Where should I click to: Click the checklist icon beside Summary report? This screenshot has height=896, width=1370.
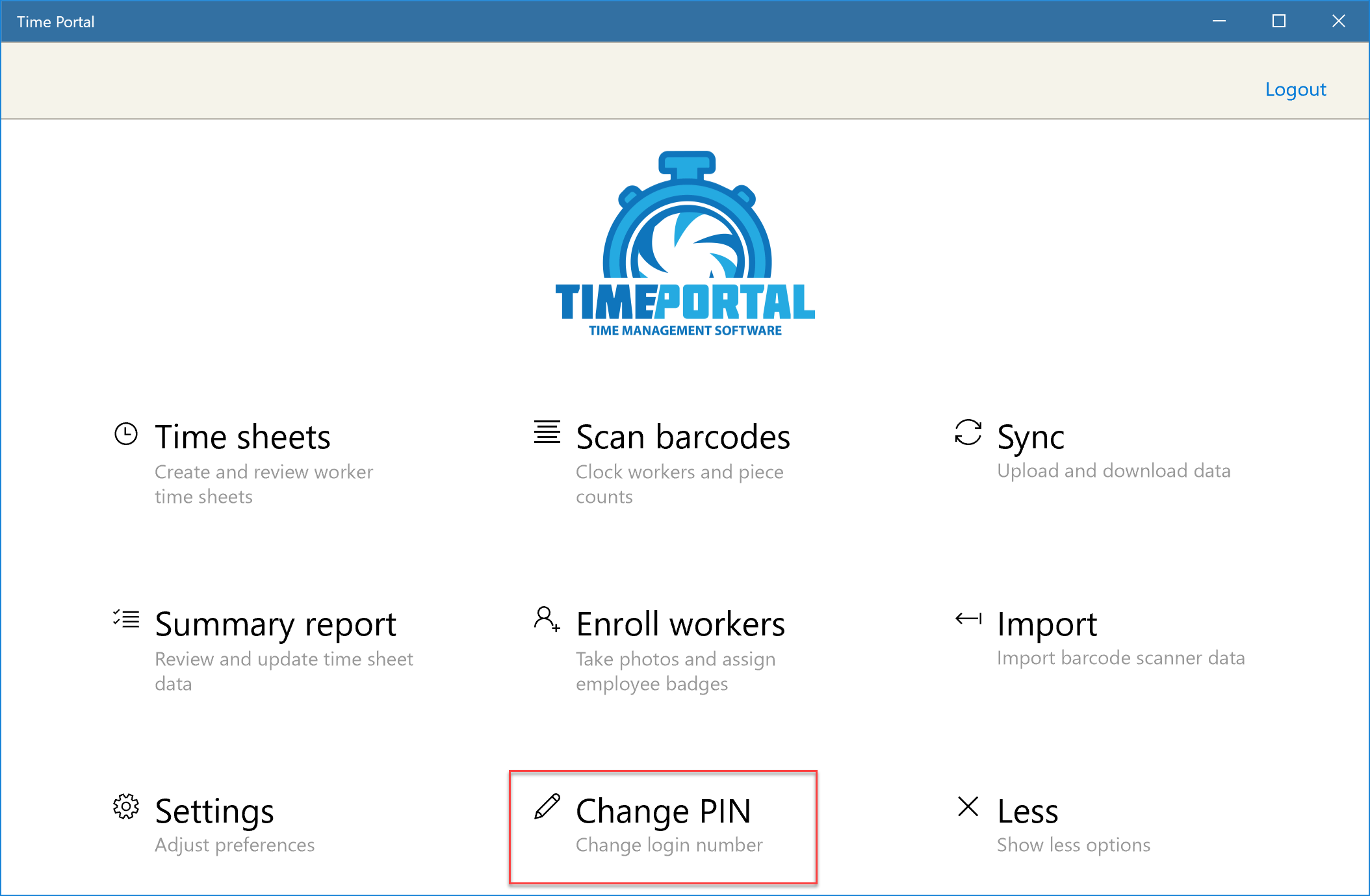126,619
